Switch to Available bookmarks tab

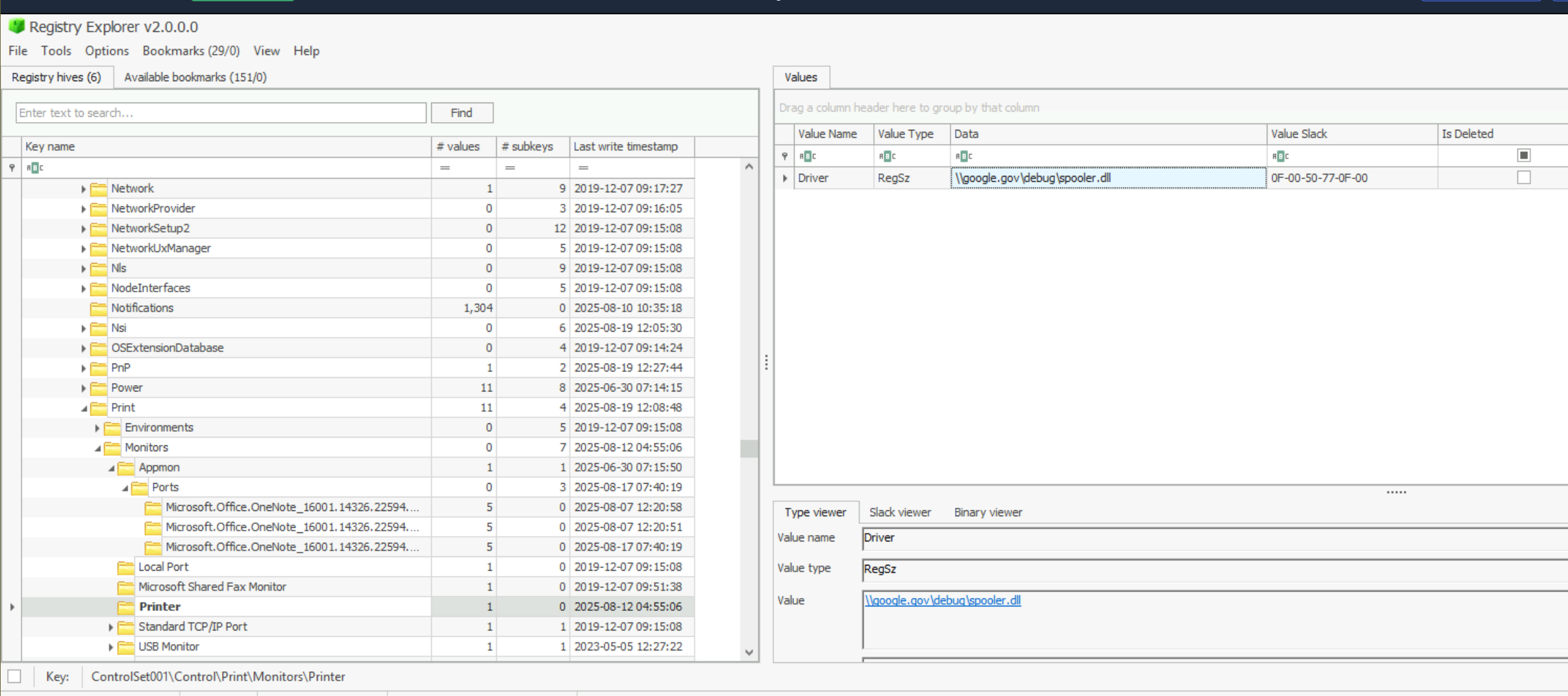click(x=195, y=77)
